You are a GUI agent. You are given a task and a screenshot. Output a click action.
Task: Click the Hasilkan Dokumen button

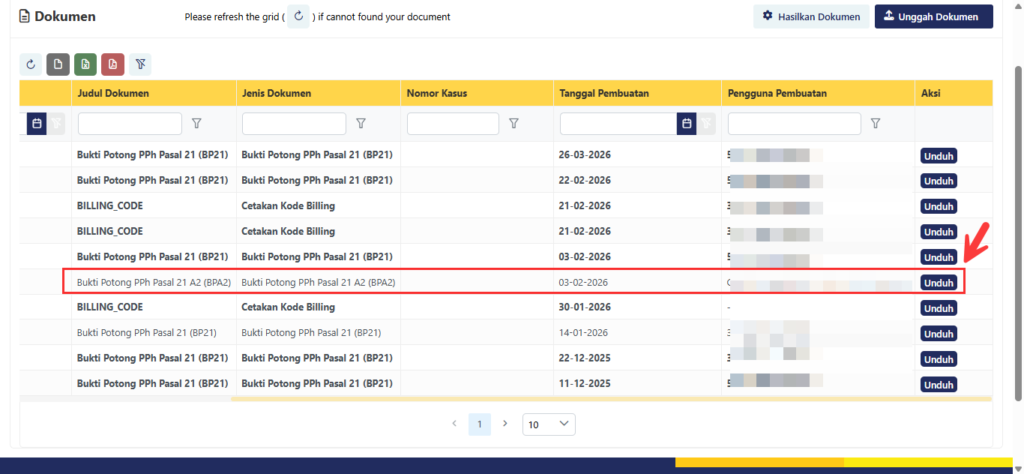(x=810, y=16)
